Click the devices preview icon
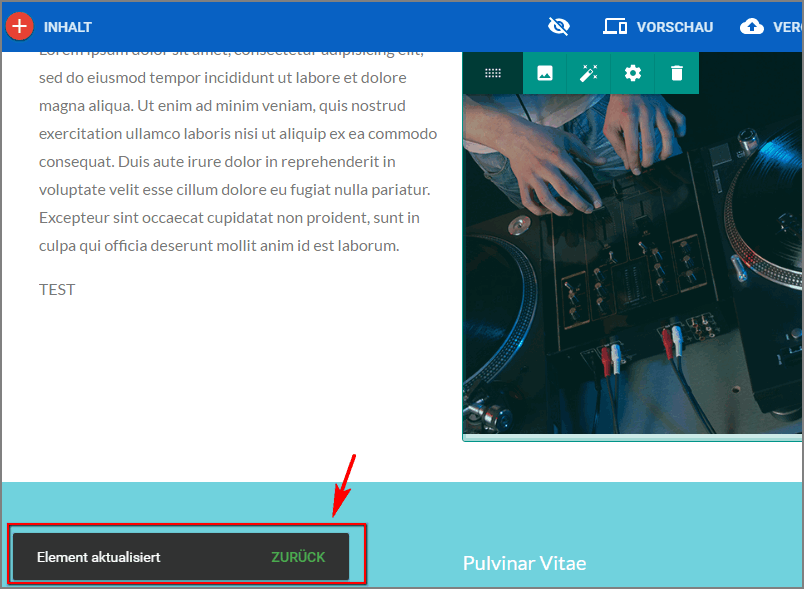Screen dimensions: 804x589 click(615, 27)
